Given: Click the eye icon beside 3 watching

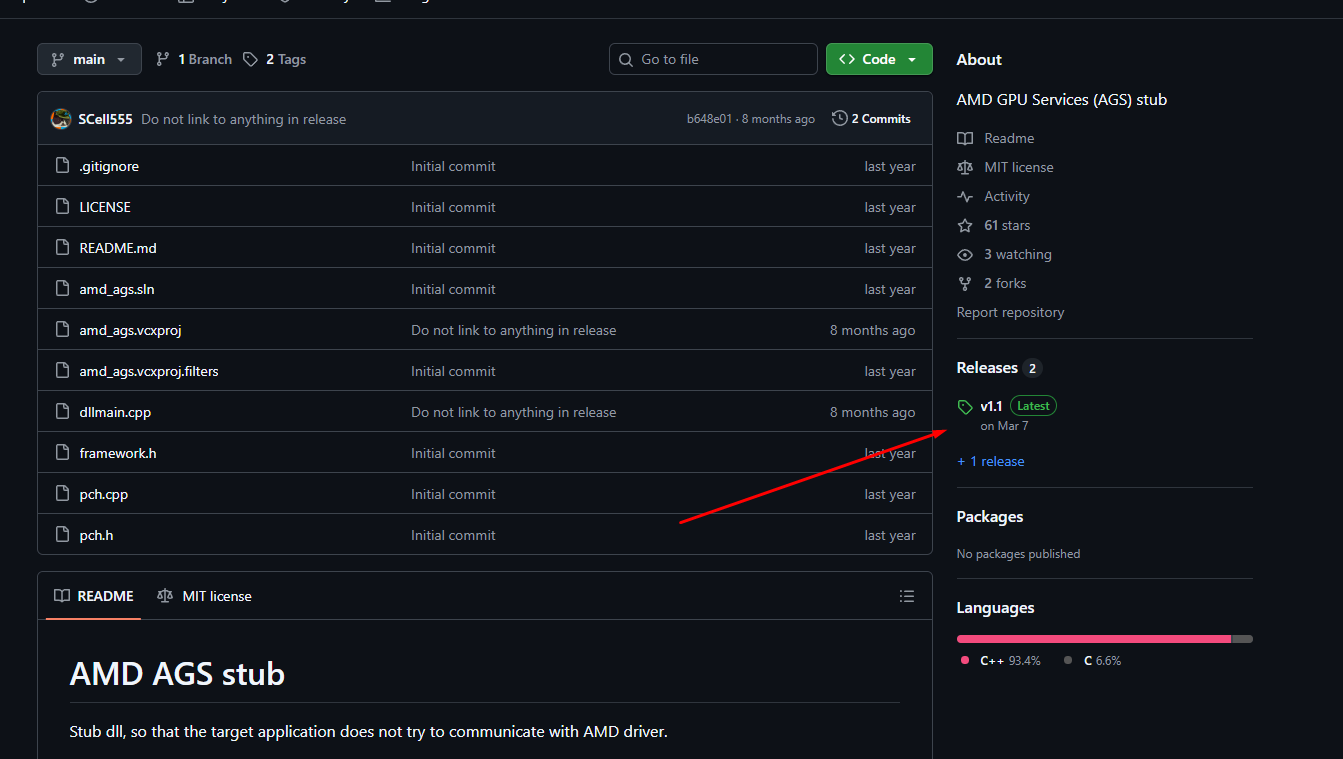Looking at the screenshot, I should (x=965, y=254).
